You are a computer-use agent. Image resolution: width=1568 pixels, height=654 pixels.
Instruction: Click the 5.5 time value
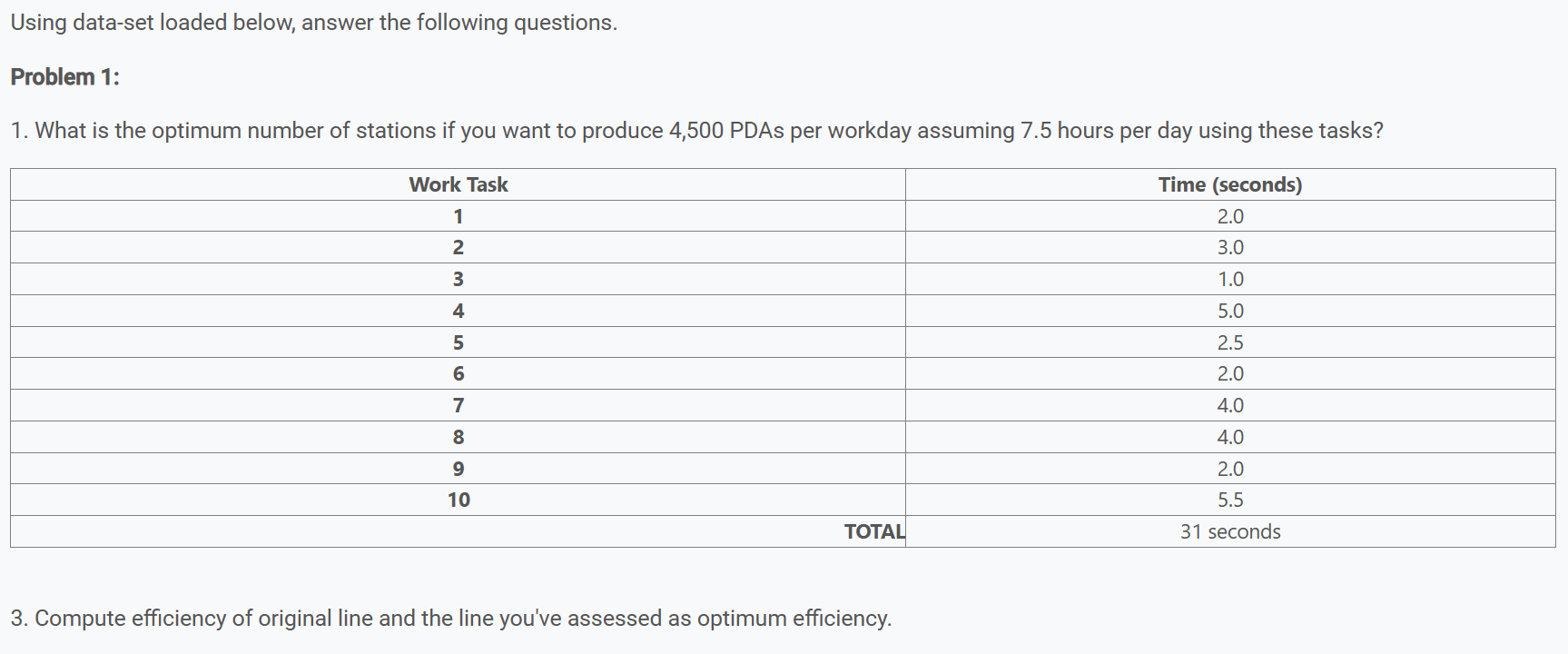pos(1230,500)
